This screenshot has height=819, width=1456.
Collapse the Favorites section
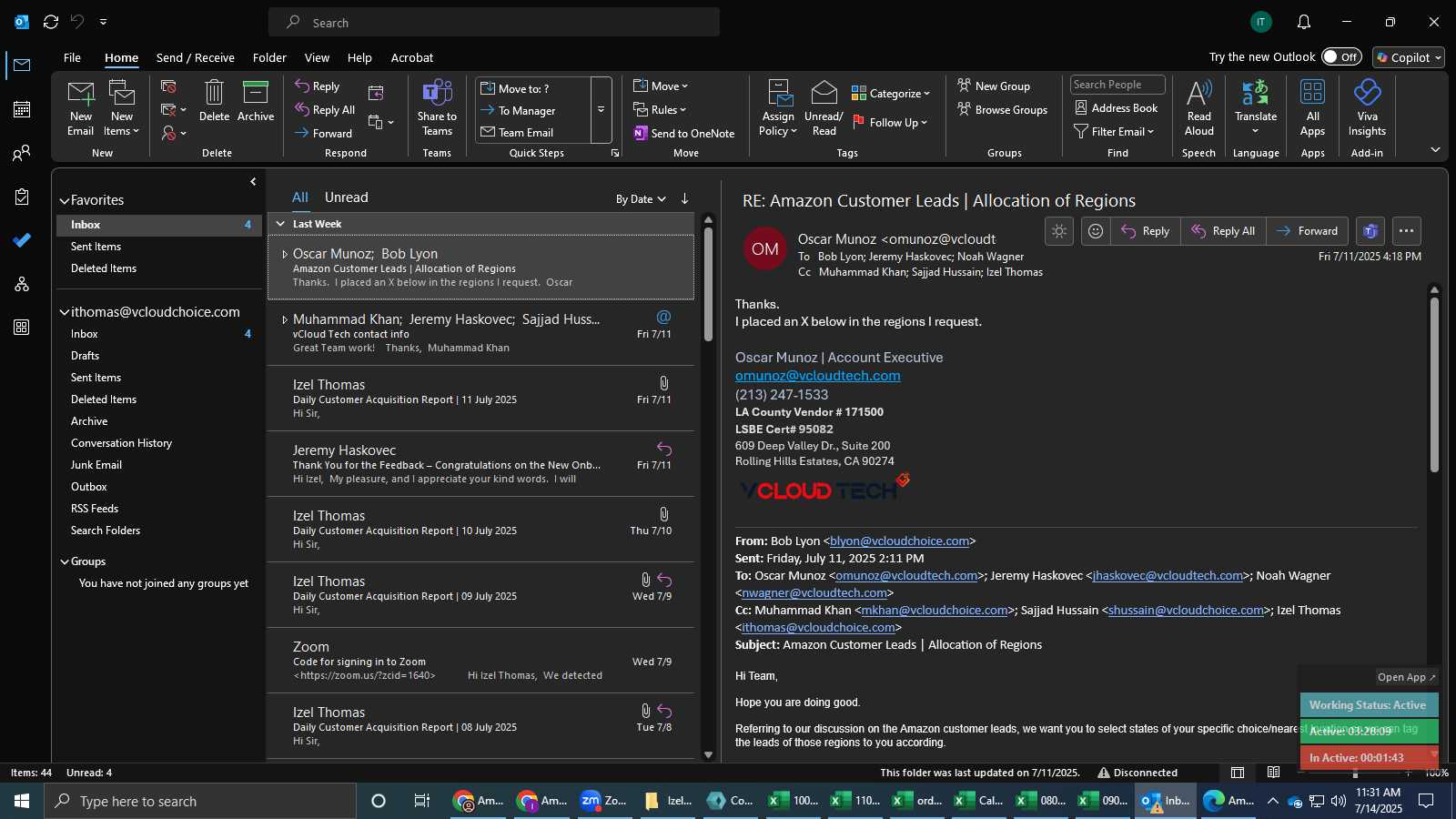click(65, 201)
